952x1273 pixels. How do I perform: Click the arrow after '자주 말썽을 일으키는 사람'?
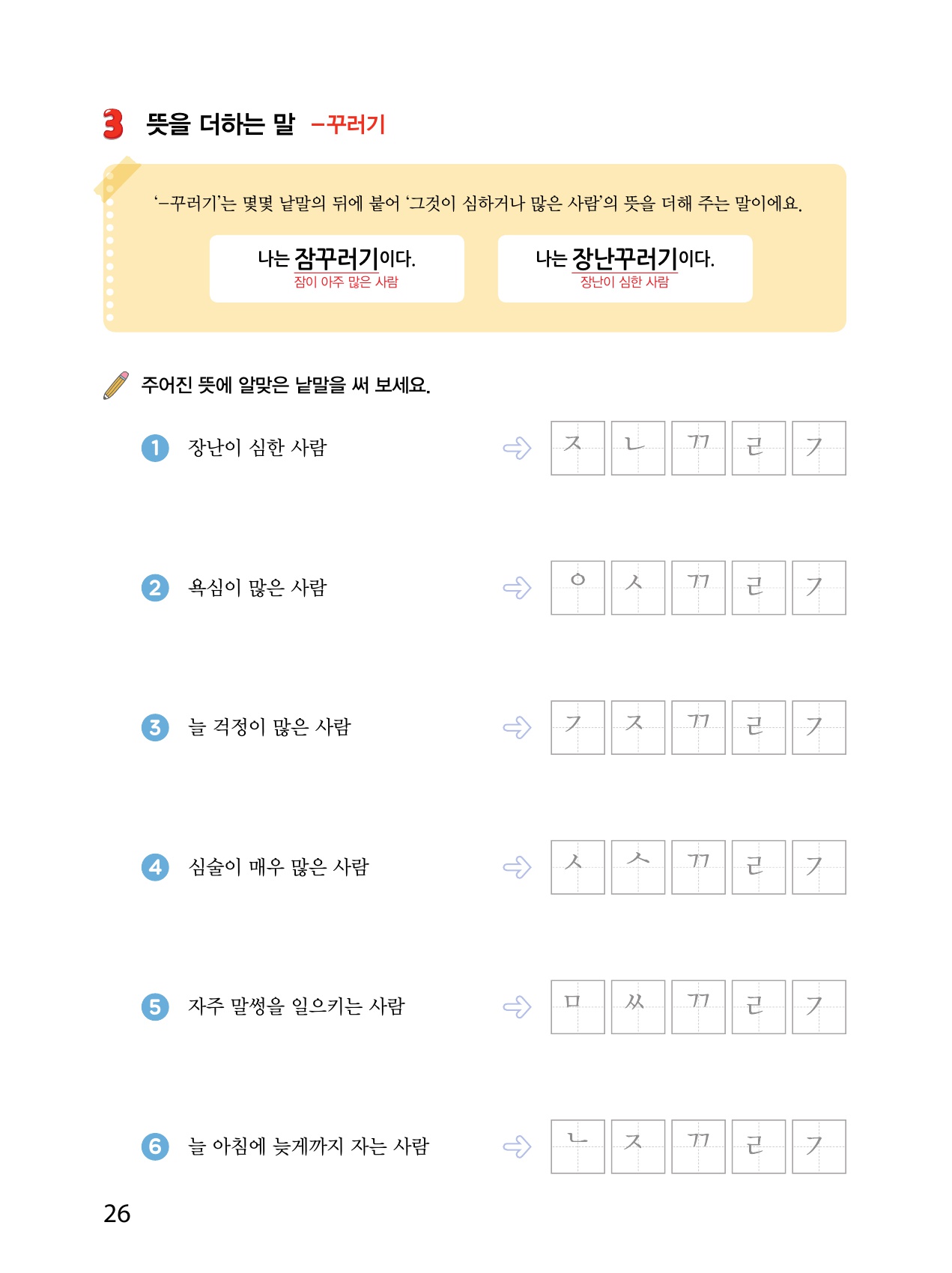pos(517,1007)
